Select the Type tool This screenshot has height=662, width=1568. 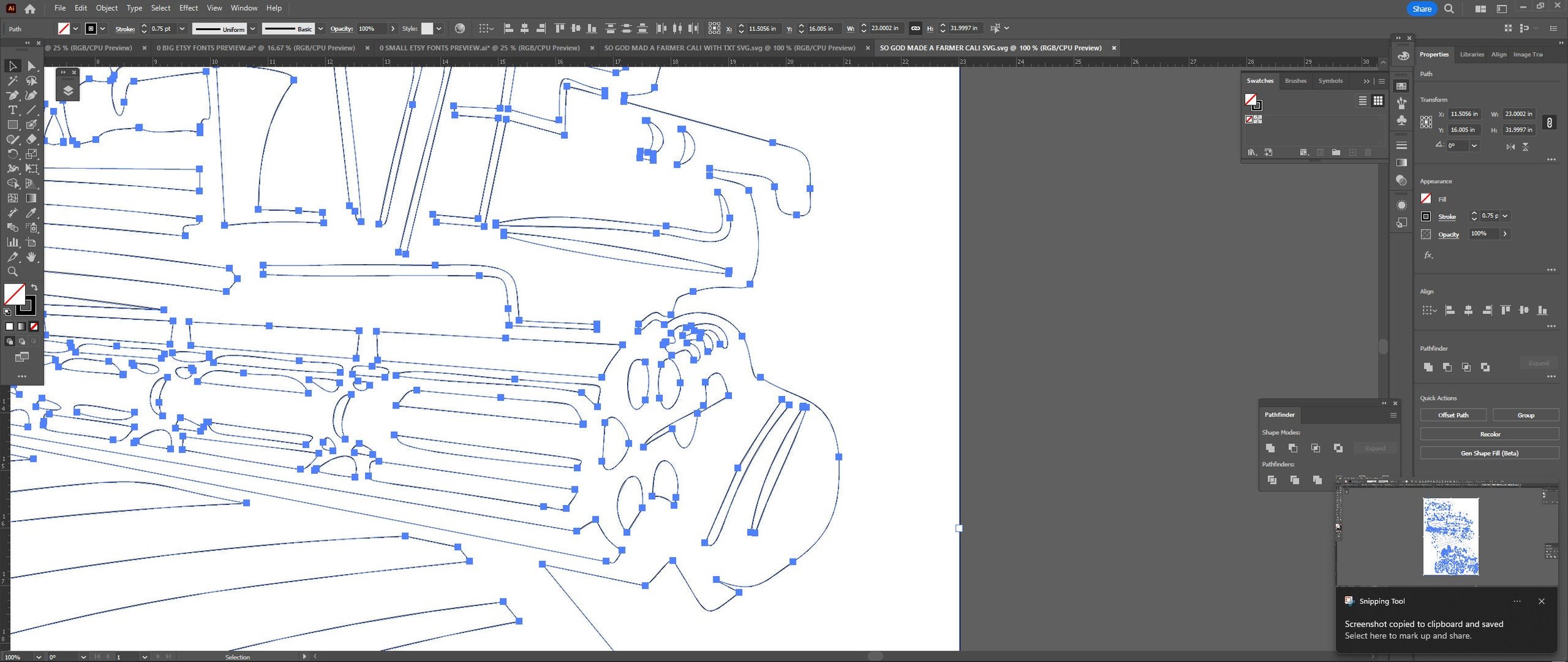click(13, 110)
